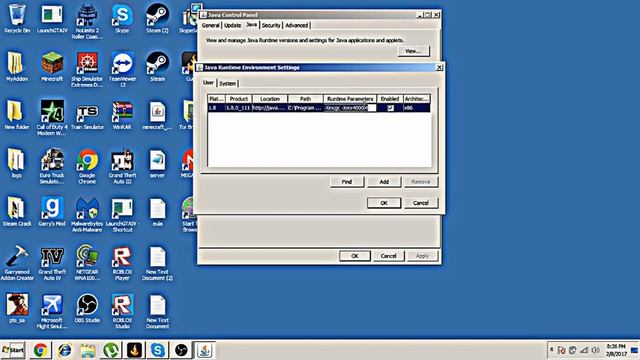Screen dimensions: 640x360
Task: Open the ROBLOX Studio desktop icon
Action: tap(122, 311)
